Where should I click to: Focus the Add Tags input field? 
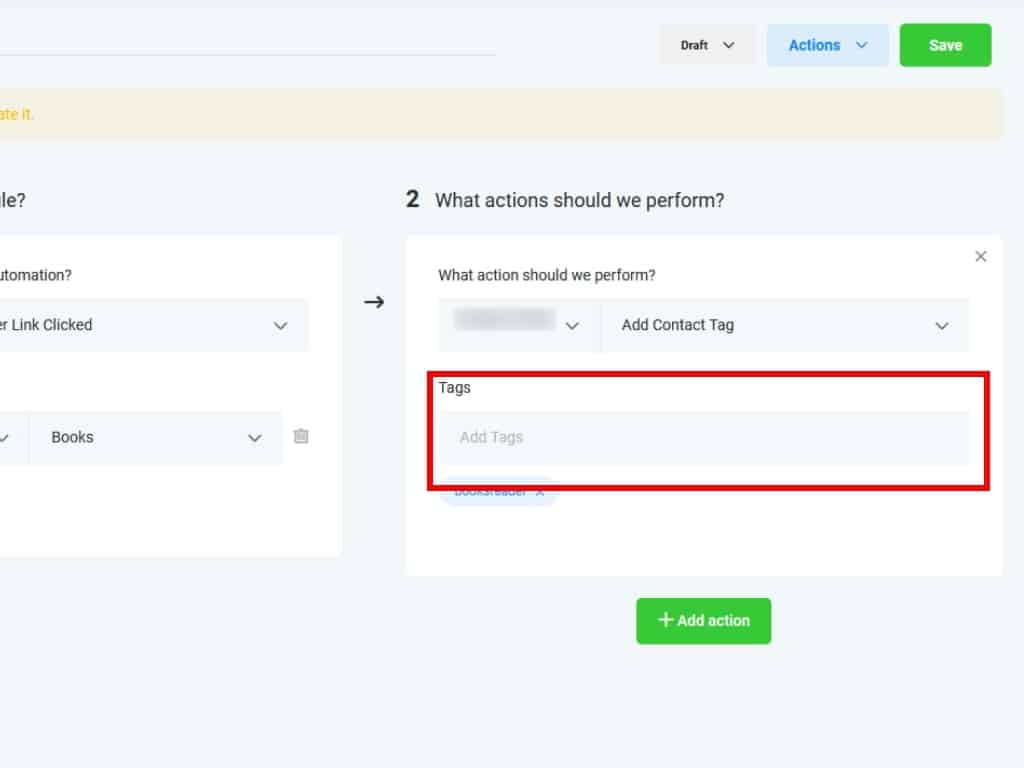[704, 438]
